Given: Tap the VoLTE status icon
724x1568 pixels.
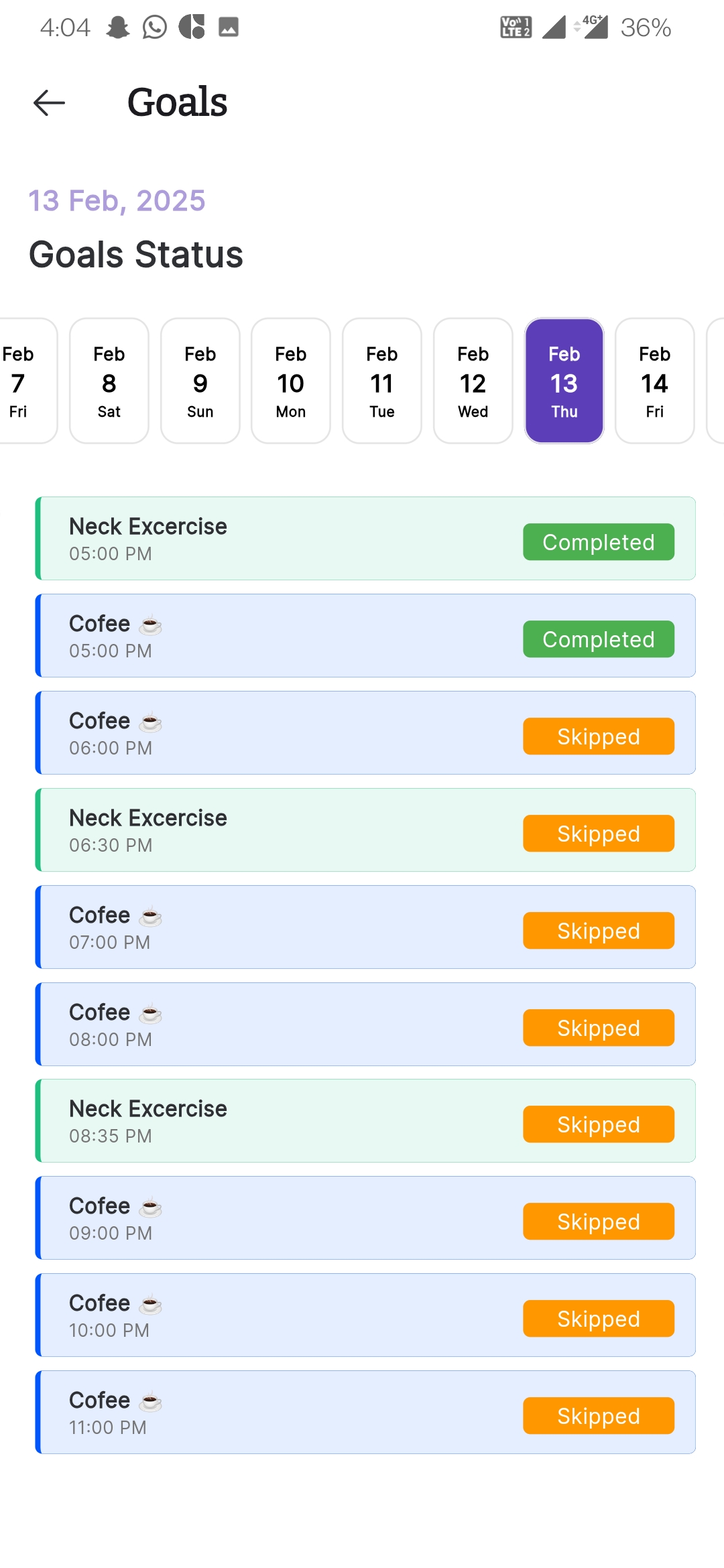Looking at the screenshot, I should 516,27.
